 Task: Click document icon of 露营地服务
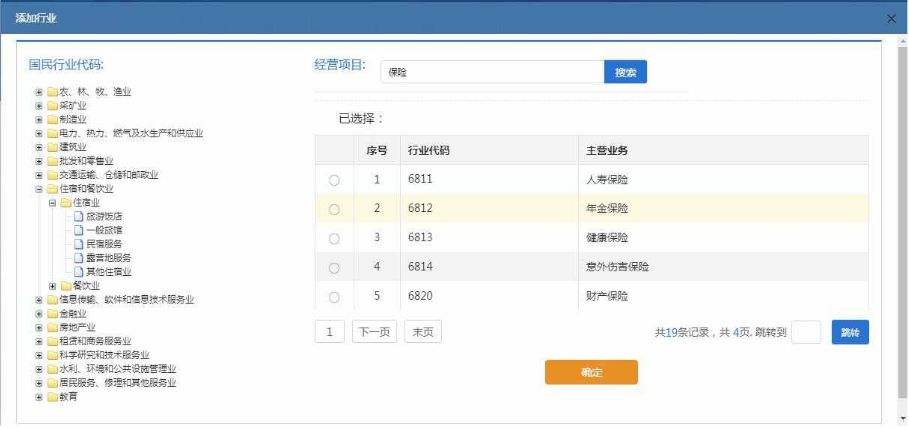(79, 258)
